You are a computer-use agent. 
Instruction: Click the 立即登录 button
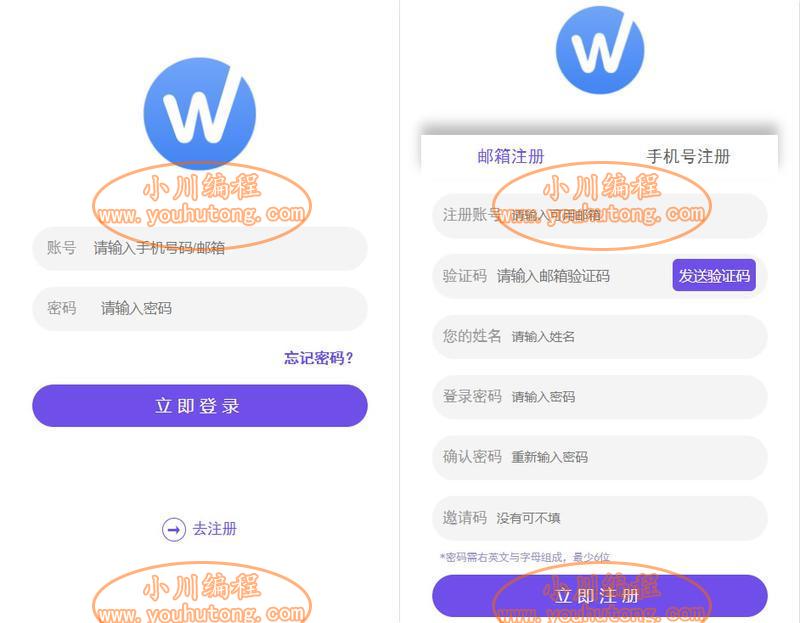coord(199,406)
